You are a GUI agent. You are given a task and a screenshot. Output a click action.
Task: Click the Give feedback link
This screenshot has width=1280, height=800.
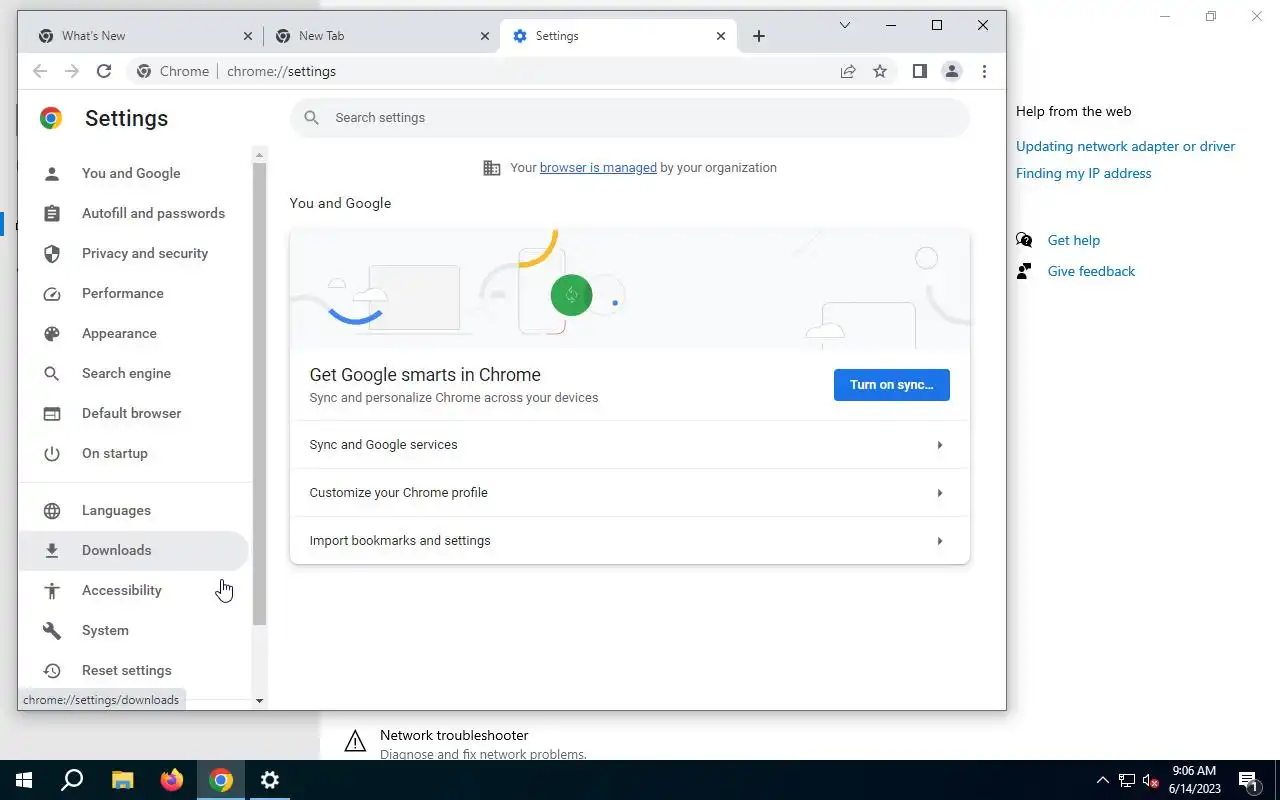pyautogui.click(x=1091, y=271)
